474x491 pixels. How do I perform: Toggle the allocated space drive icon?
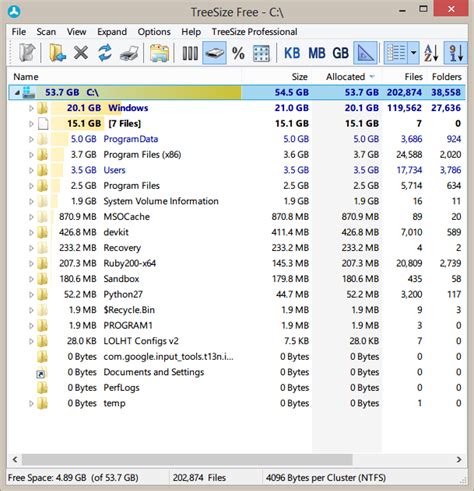(214, 53)
